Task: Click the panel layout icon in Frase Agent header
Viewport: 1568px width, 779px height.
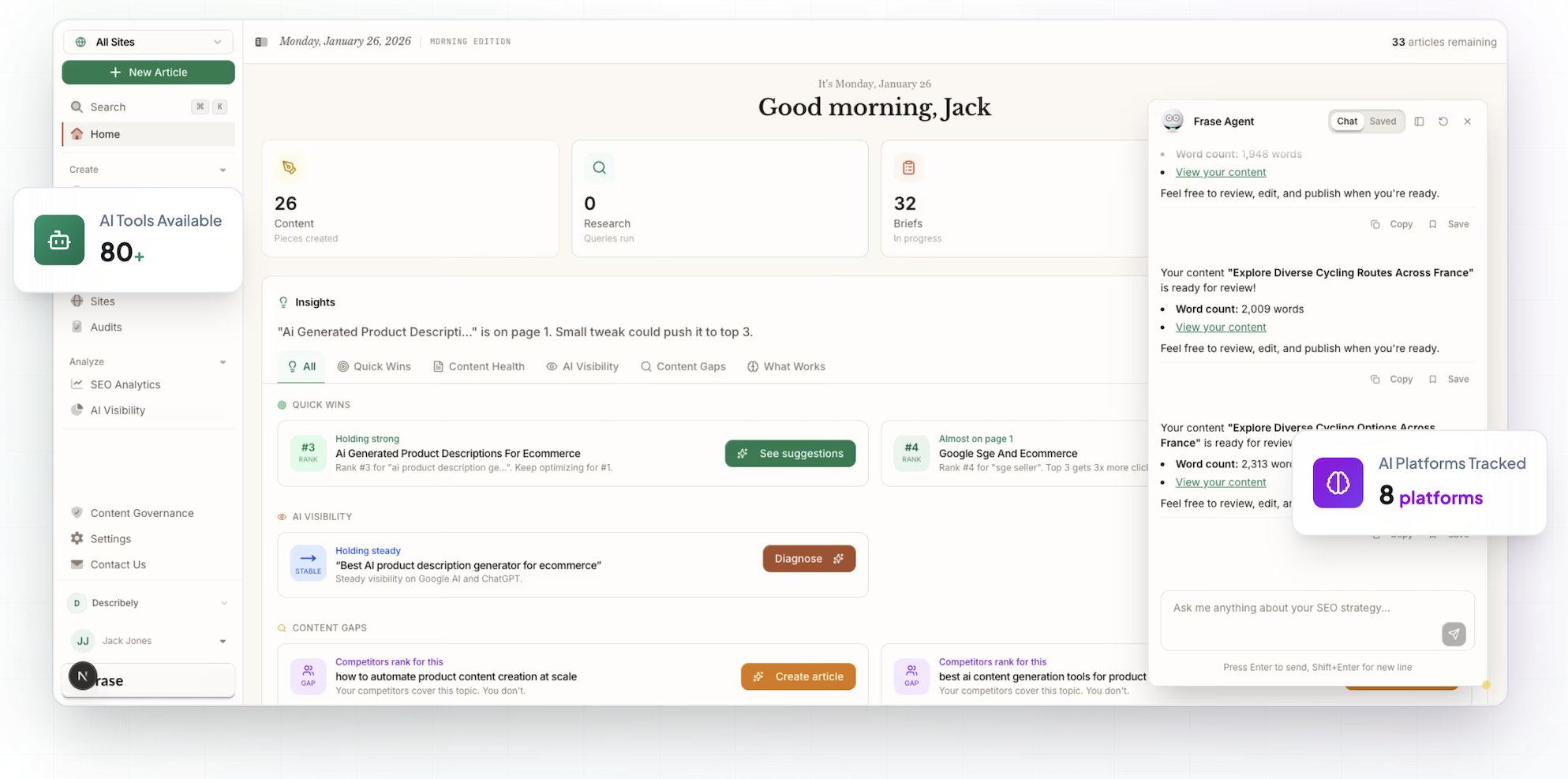Action: click(x=1419, y=122)
